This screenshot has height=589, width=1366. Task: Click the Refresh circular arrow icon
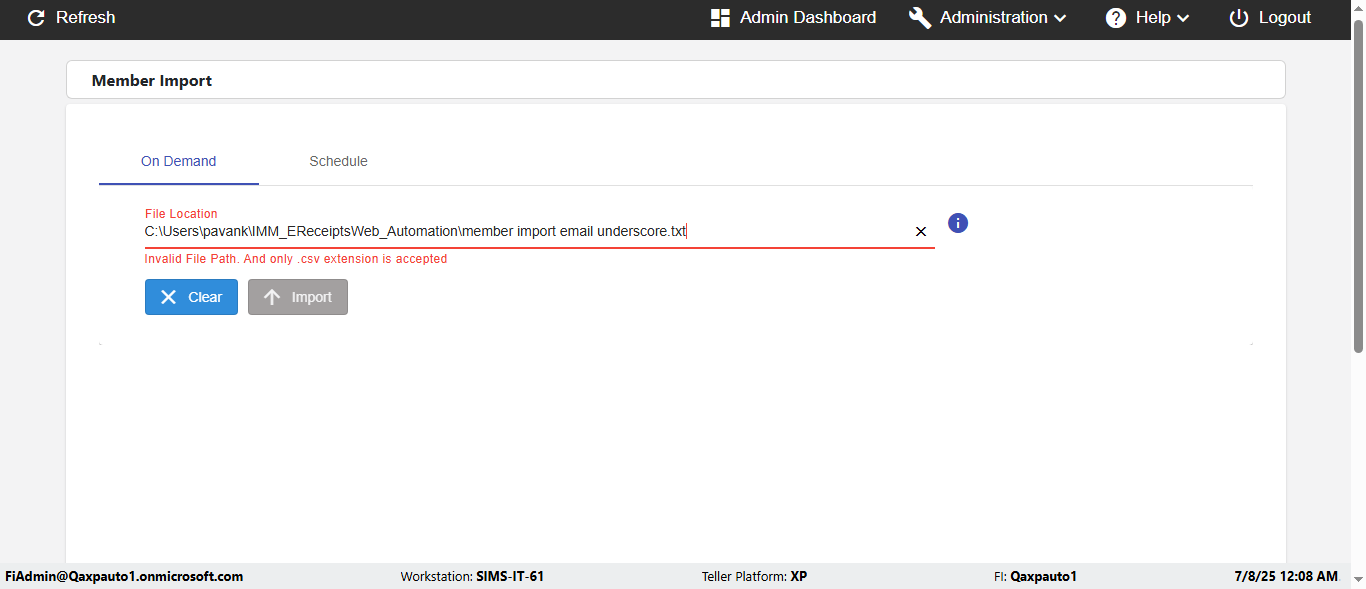(36, 18)
